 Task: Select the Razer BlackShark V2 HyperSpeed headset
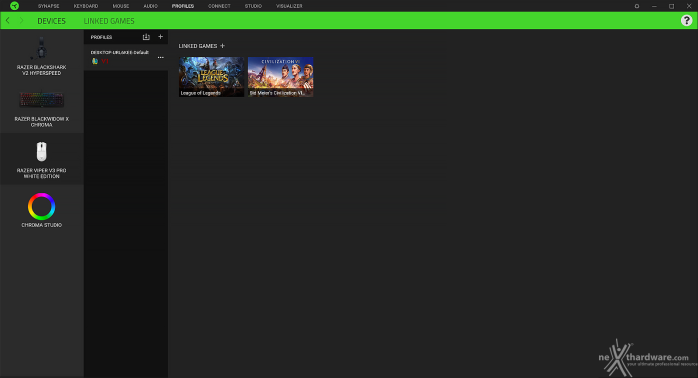(41, 56)
